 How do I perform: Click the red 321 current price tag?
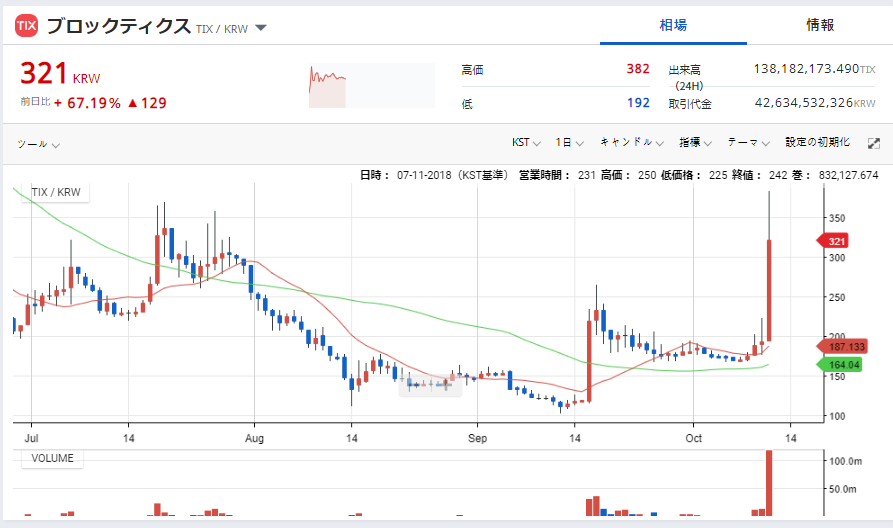point(833,241)
